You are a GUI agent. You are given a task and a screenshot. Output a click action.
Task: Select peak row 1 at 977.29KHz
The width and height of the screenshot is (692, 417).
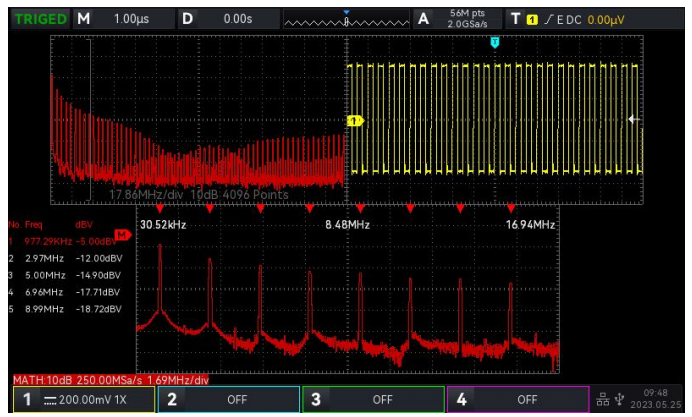click(x=63, y=241)
